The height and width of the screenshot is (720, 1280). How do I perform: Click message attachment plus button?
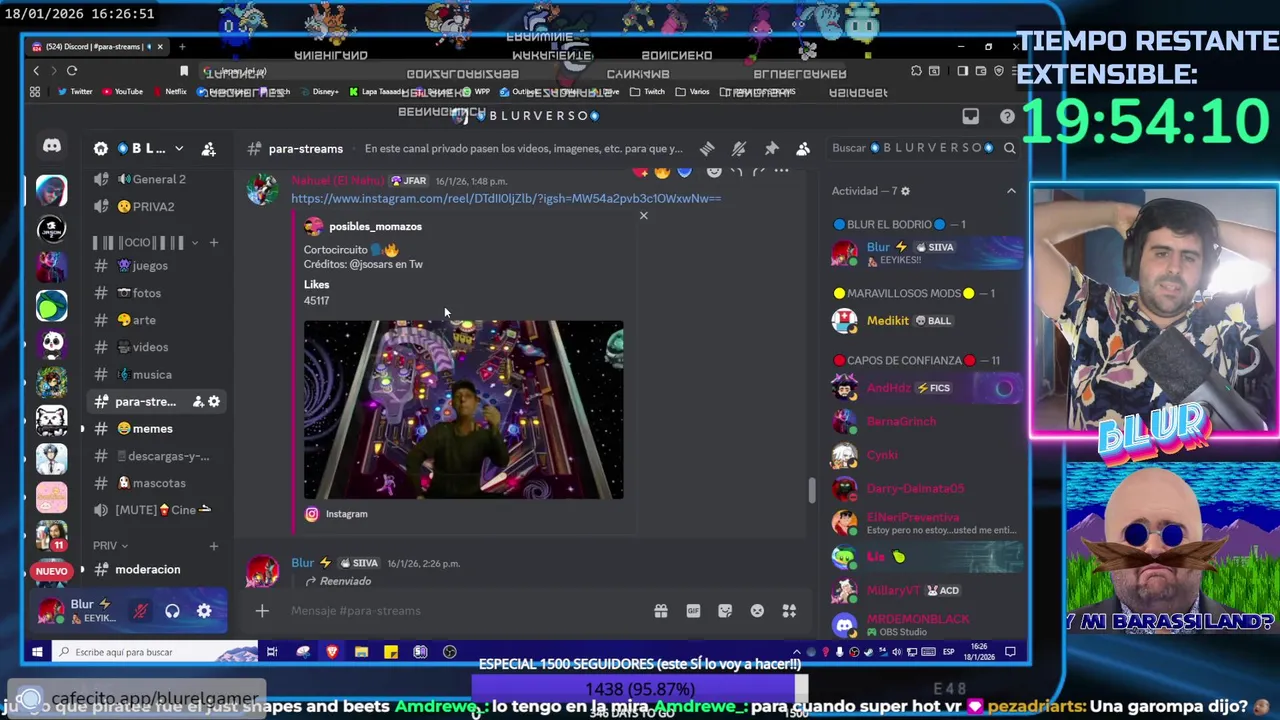point(262,611)
